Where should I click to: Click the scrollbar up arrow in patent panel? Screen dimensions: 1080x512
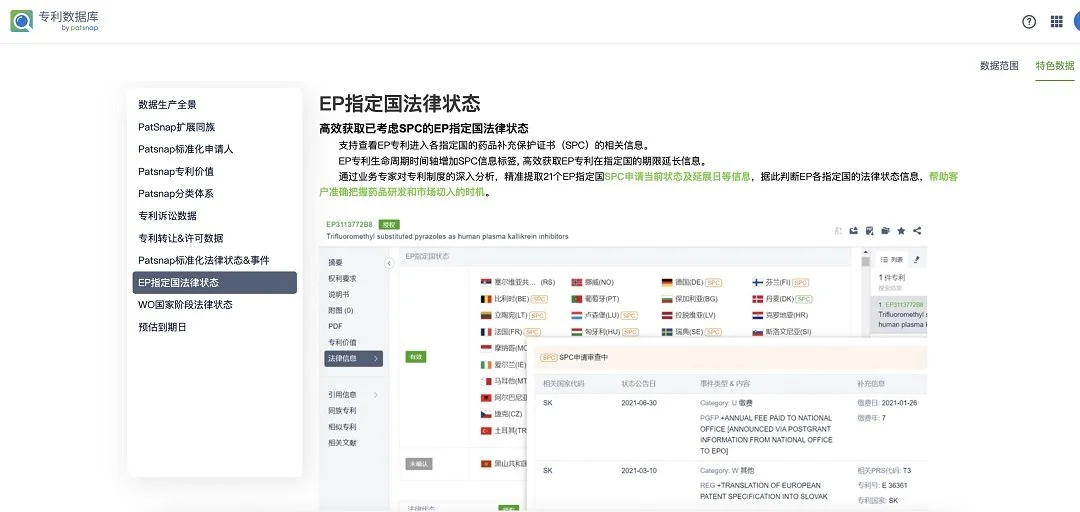[x=865, y=253]
